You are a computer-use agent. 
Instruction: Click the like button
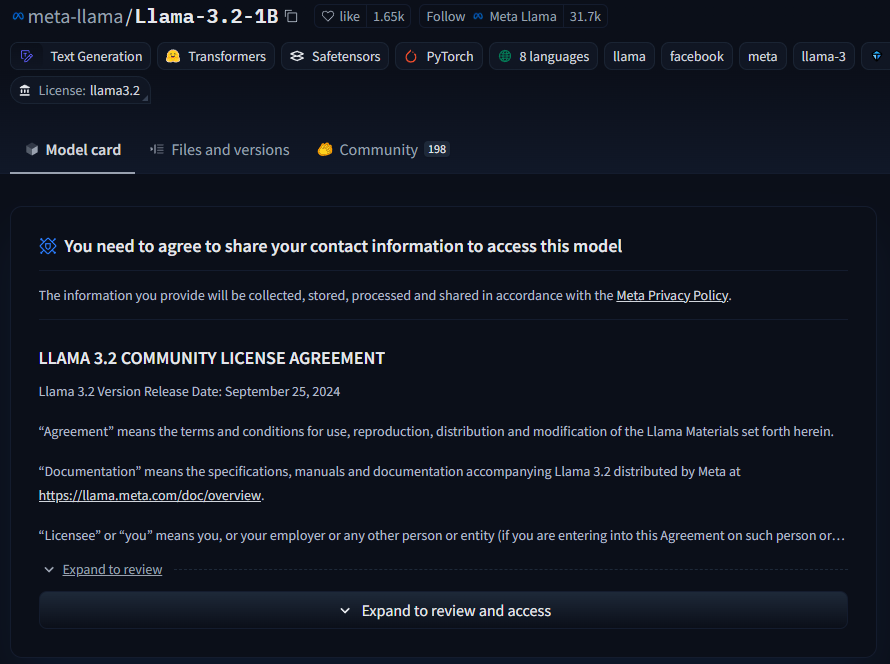tap(341, 16)
